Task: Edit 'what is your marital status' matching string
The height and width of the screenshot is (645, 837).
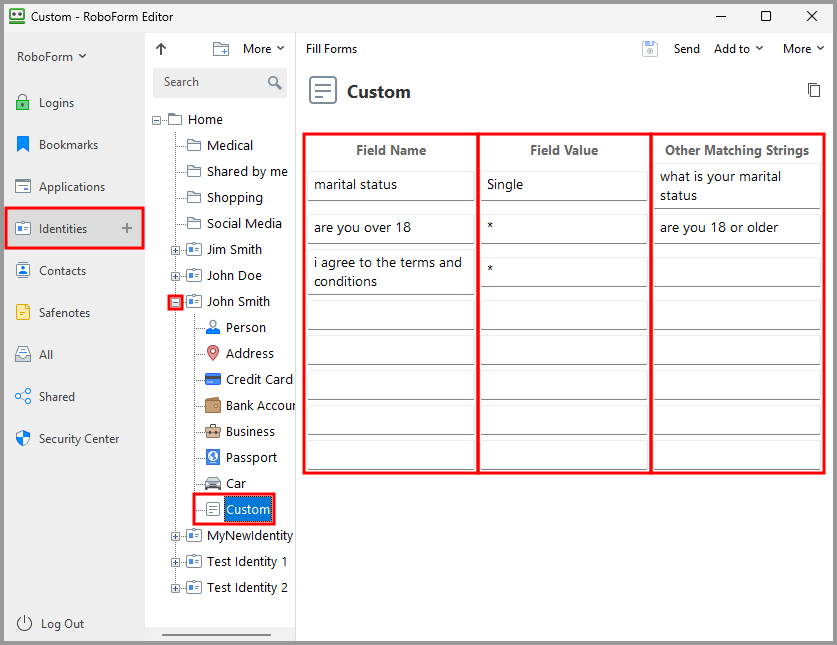Action: (737, 186)
